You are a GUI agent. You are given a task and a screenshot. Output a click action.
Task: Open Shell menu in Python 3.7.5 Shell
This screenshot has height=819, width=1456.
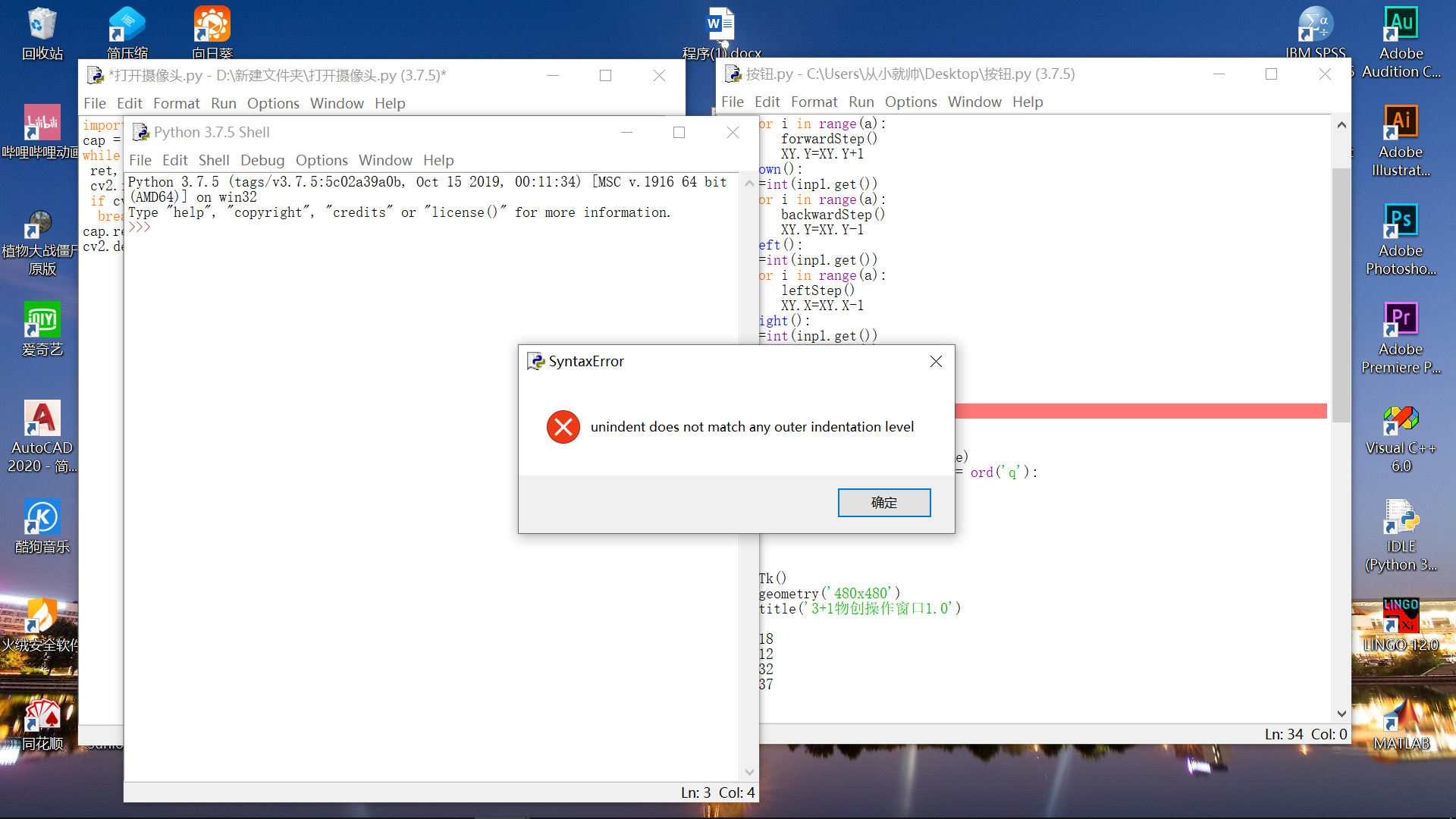tap(213, 160)
